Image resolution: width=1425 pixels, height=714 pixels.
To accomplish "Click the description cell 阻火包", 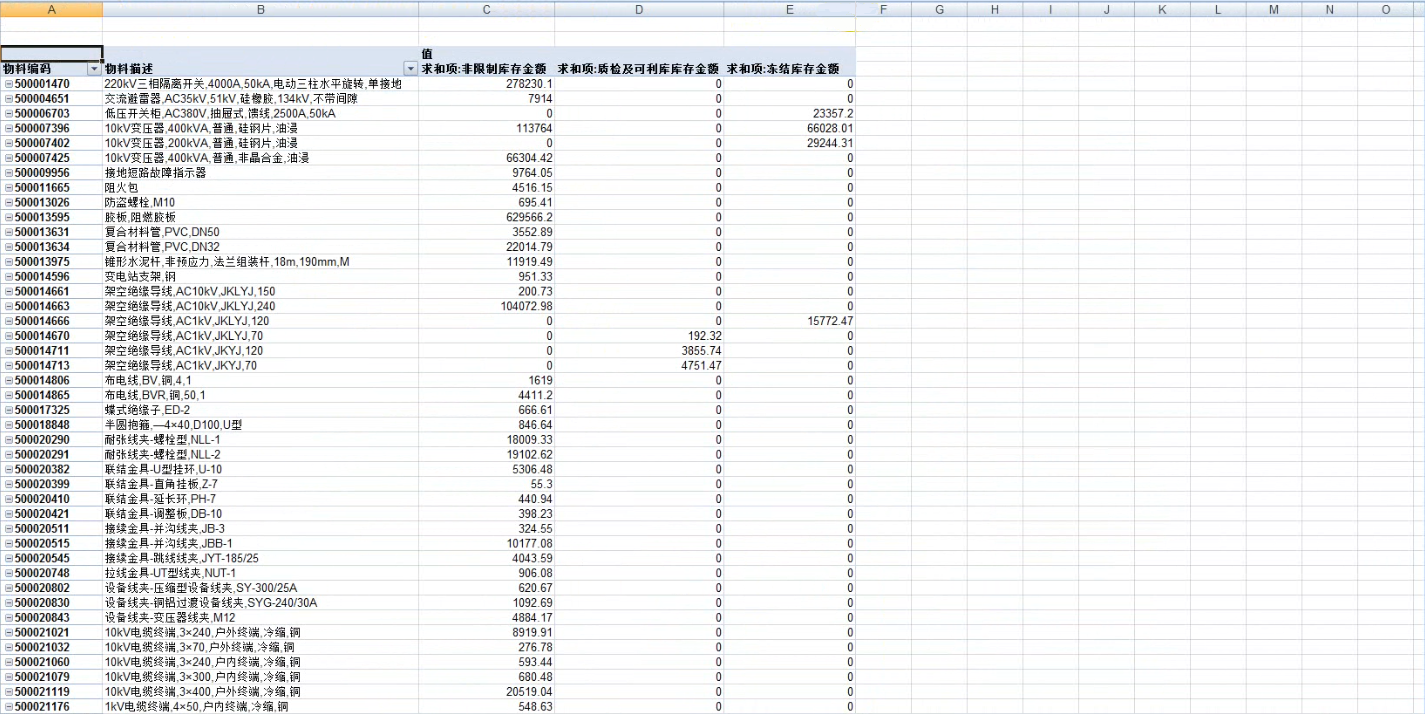I will (260, 188).
